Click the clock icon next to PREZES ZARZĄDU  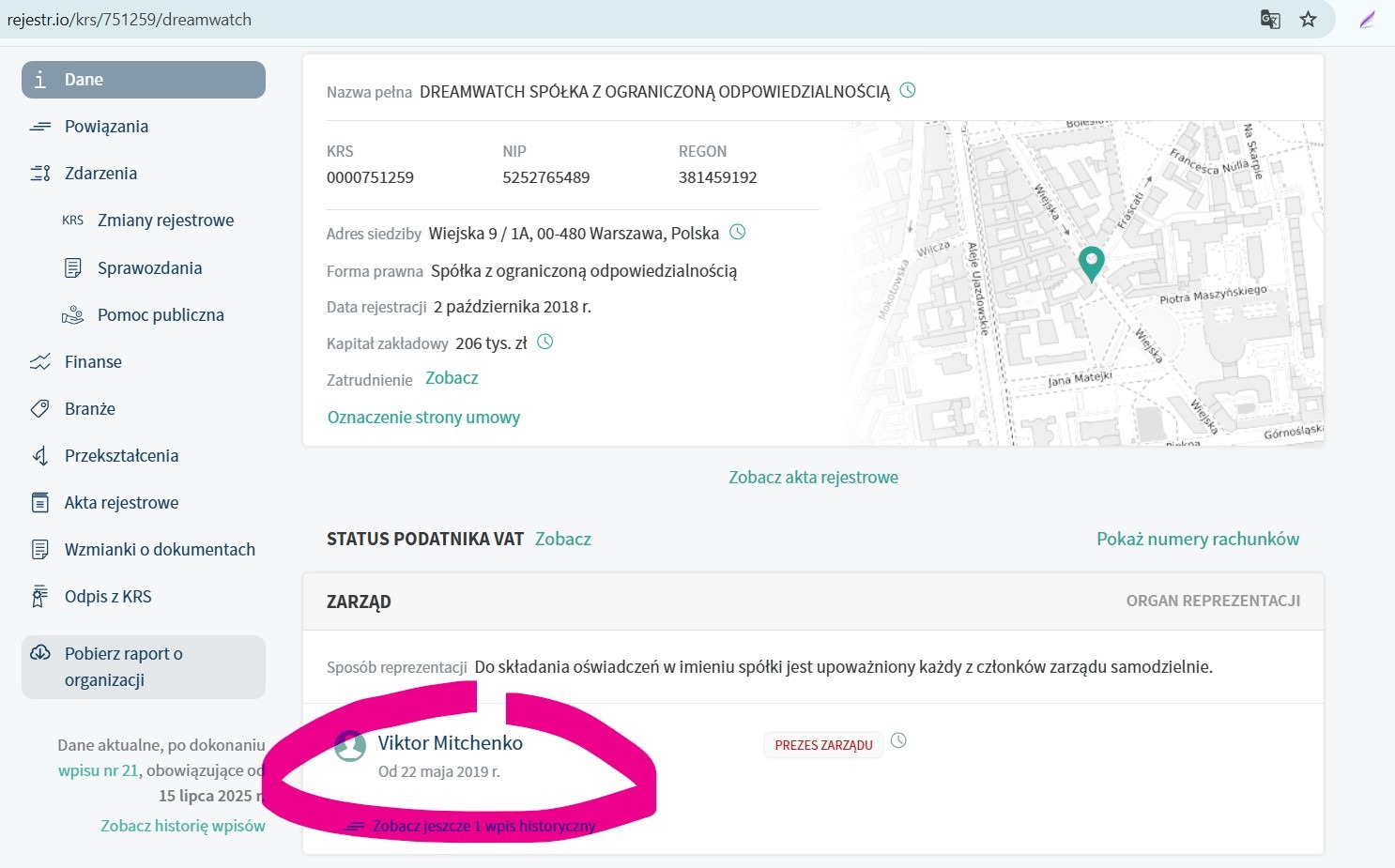pos(898,740)
